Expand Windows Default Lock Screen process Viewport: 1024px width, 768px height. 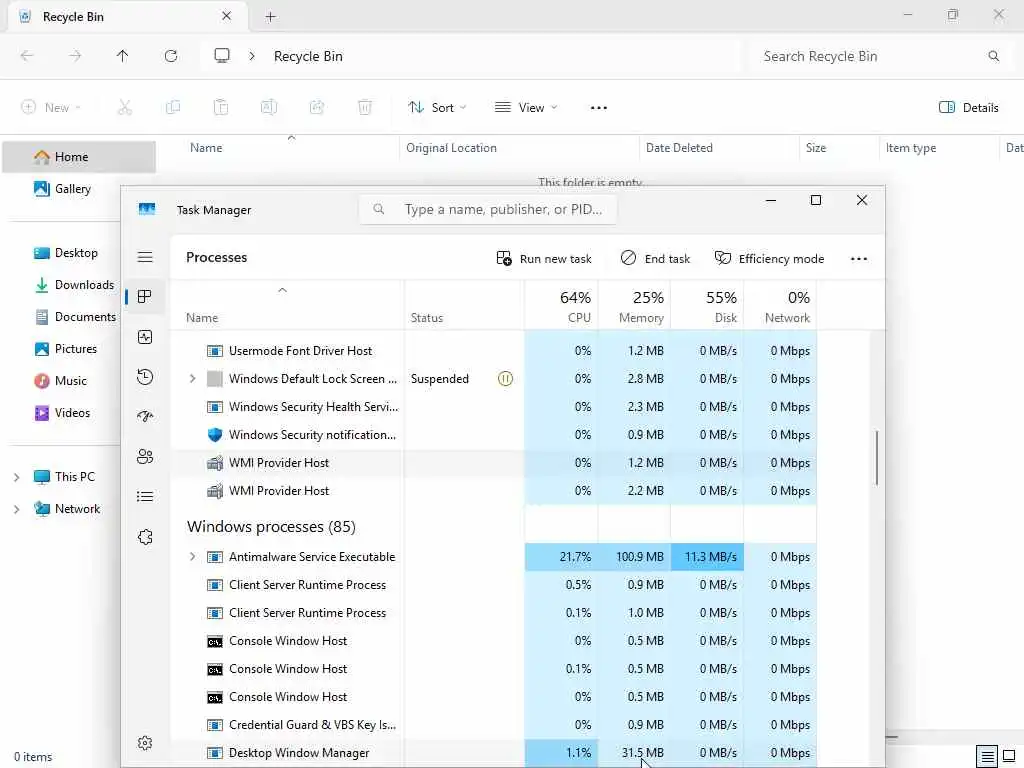coord(192,379)
